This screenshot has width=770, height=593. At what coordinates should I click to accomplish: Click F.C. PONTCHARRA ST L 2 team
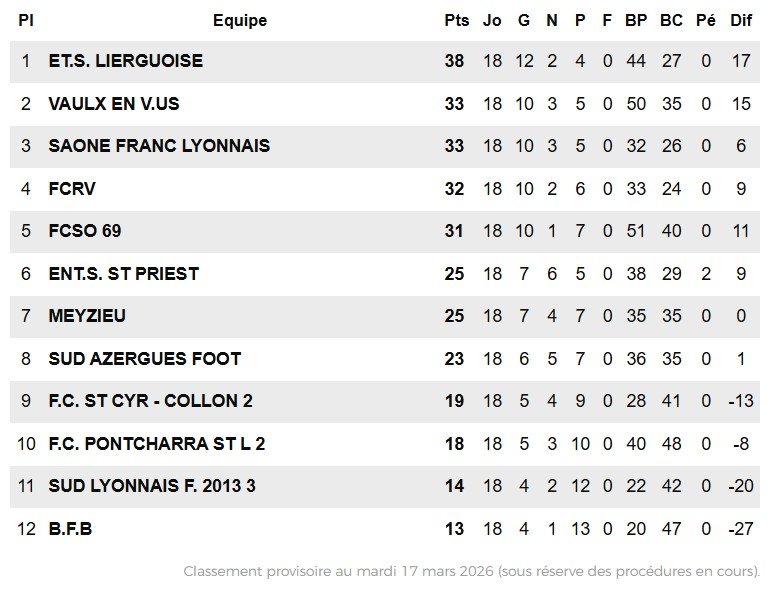tap(157, 444)
